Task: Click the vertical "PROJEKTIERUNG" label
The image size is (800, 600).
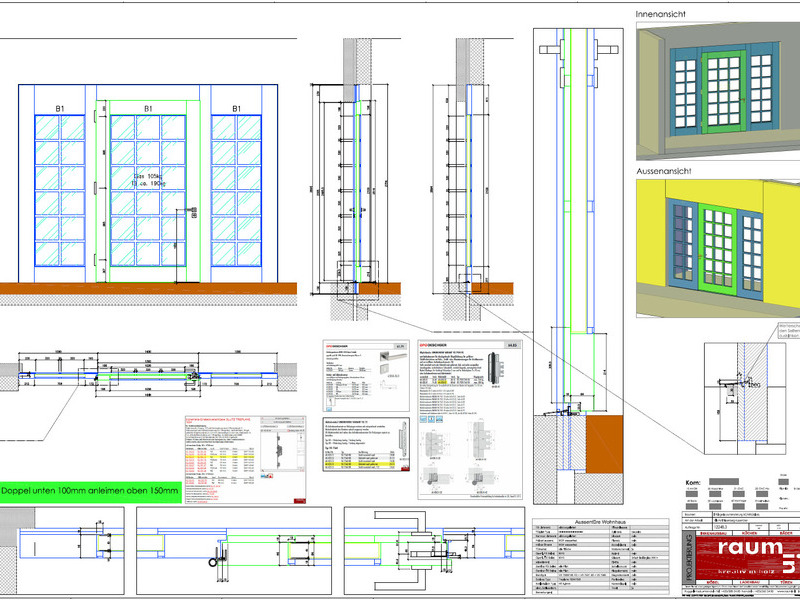Action: 688,557
